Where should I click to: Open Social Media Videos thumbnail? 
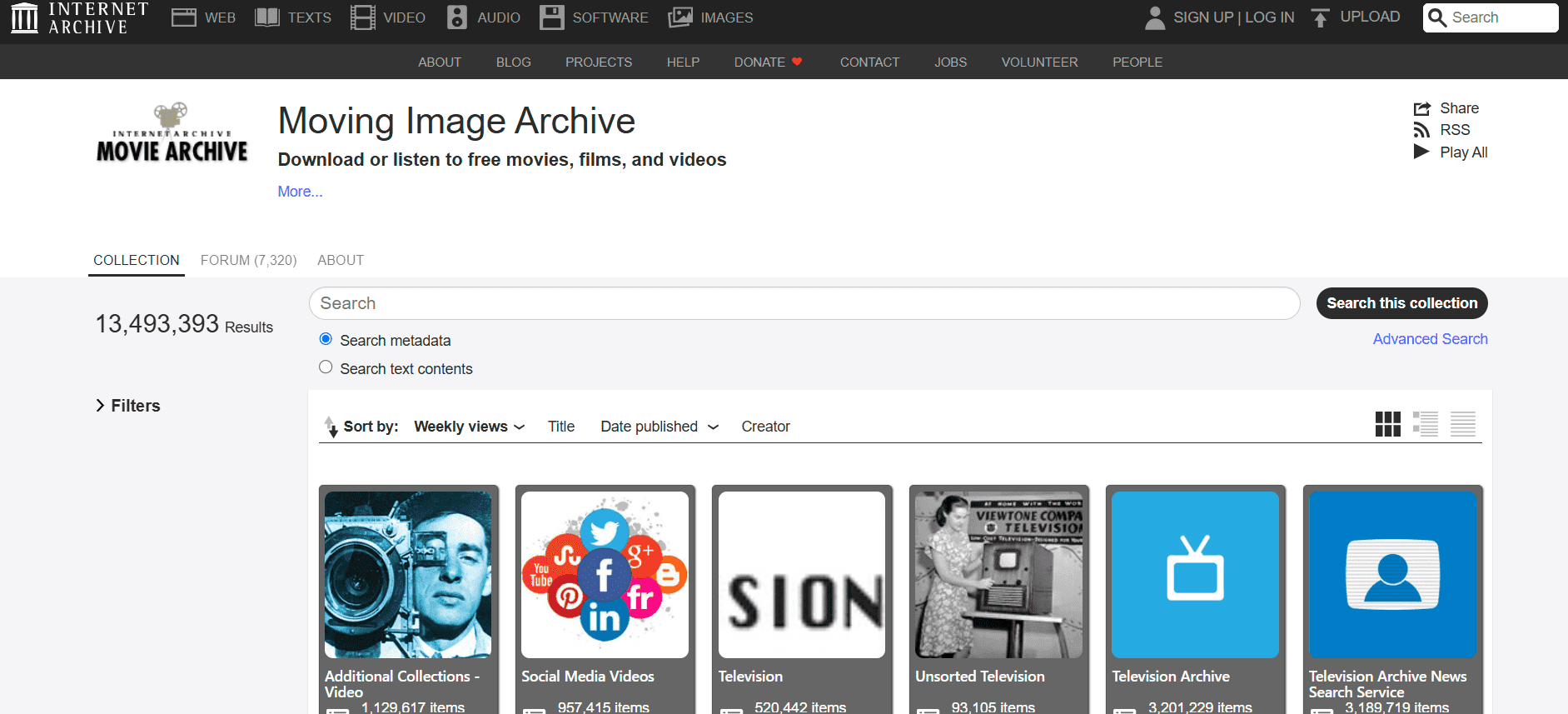pyautogui.click(x=605, y=575)
